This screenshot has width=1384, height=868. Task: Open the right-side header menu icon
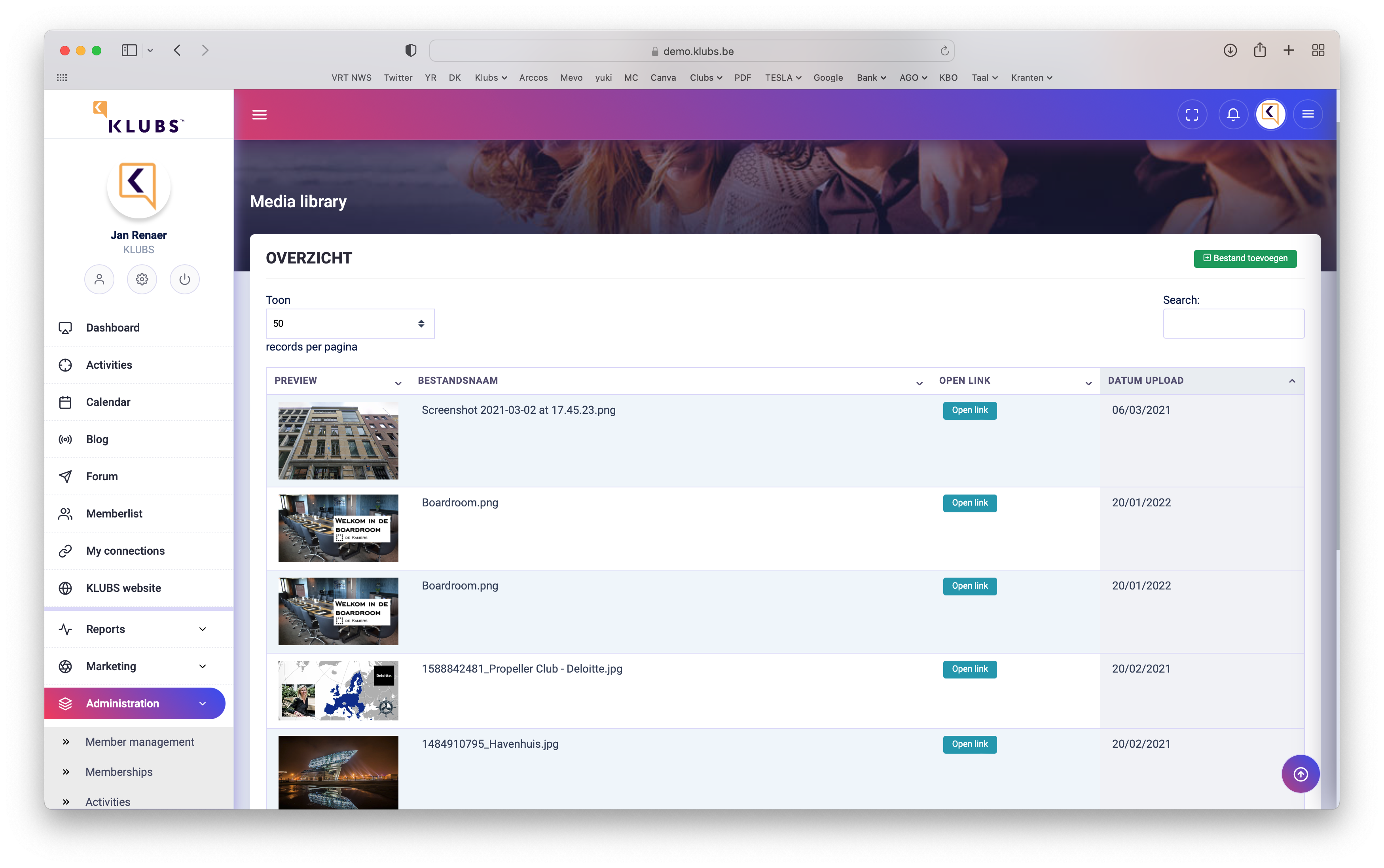[1308, 115]
